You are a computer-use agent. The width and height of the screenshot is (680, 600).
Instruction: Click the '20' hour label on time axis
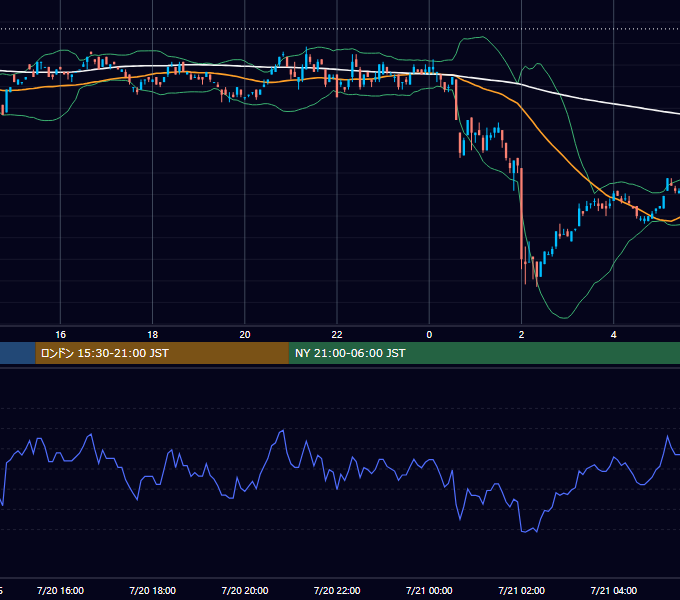tap(245, 335)
